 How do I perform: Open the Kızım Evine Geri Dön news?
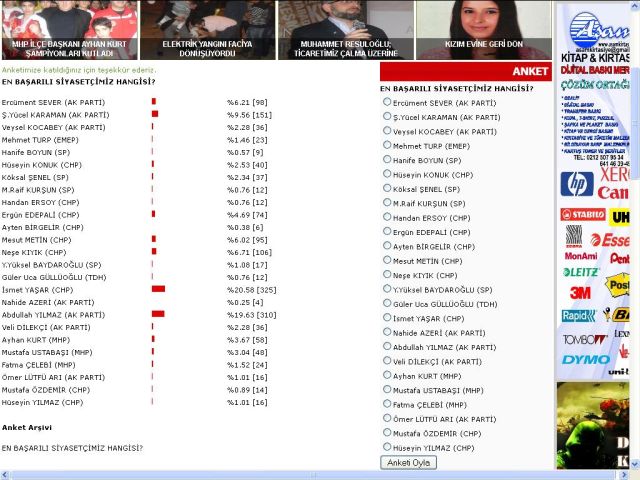[x=483, y=30]
